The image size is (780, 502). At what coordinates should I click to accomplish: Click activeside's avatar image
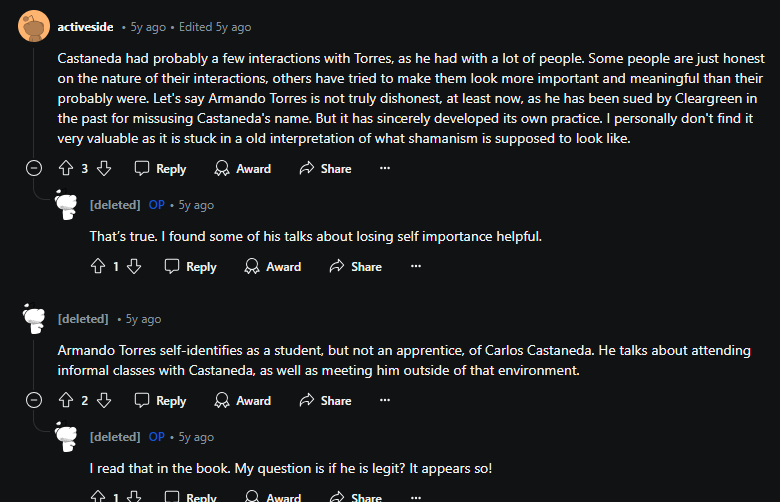(33, 27)
